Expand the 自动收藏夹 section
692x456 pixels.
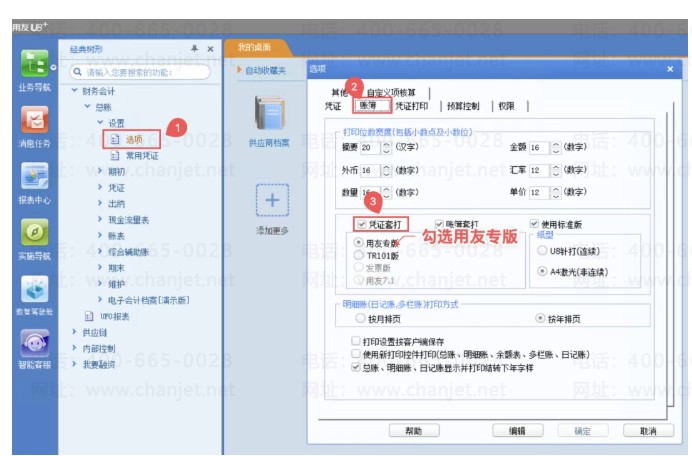pos(239,70)
